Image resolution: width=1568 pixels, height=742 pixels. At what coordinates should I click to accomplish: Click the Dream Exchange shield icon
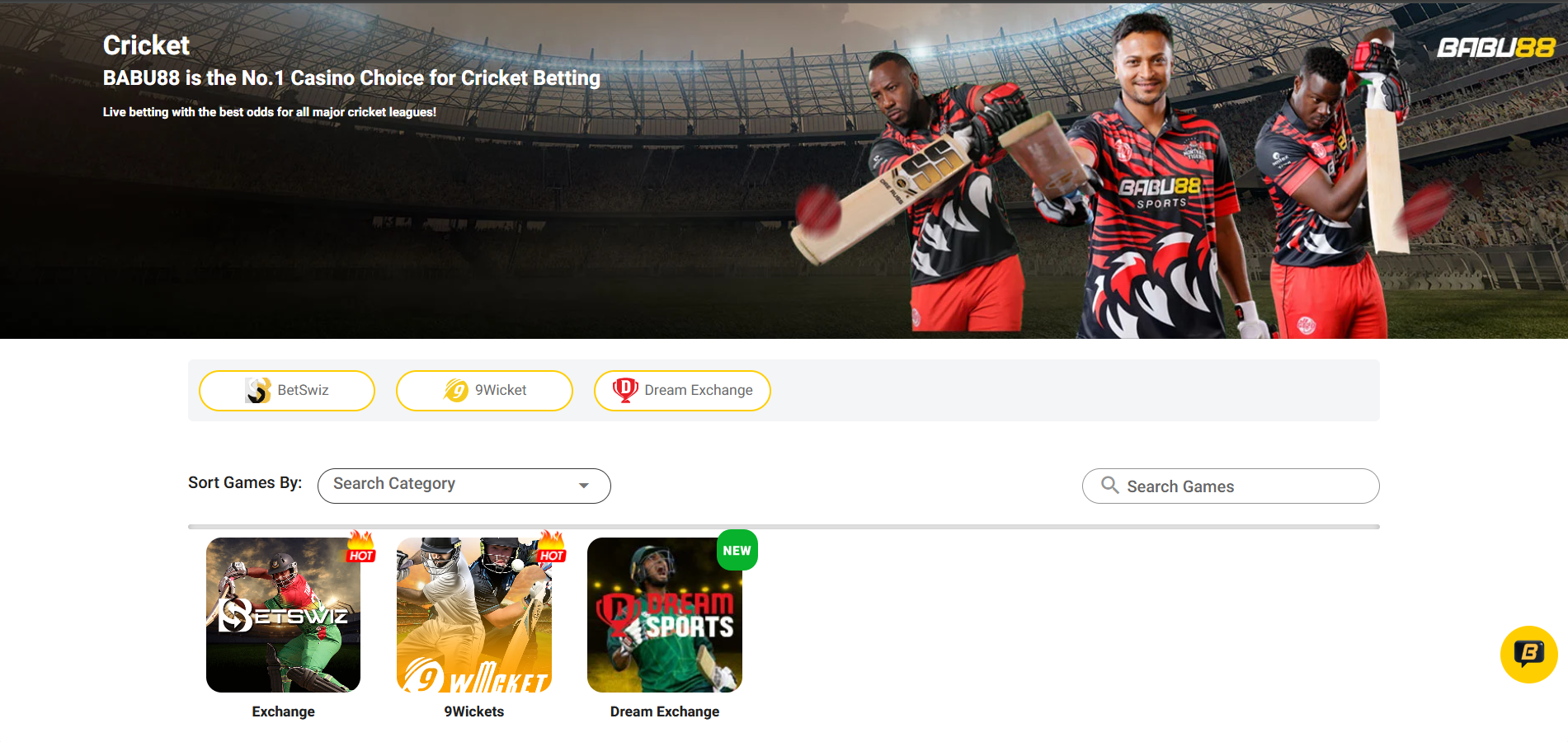point(625,390)
